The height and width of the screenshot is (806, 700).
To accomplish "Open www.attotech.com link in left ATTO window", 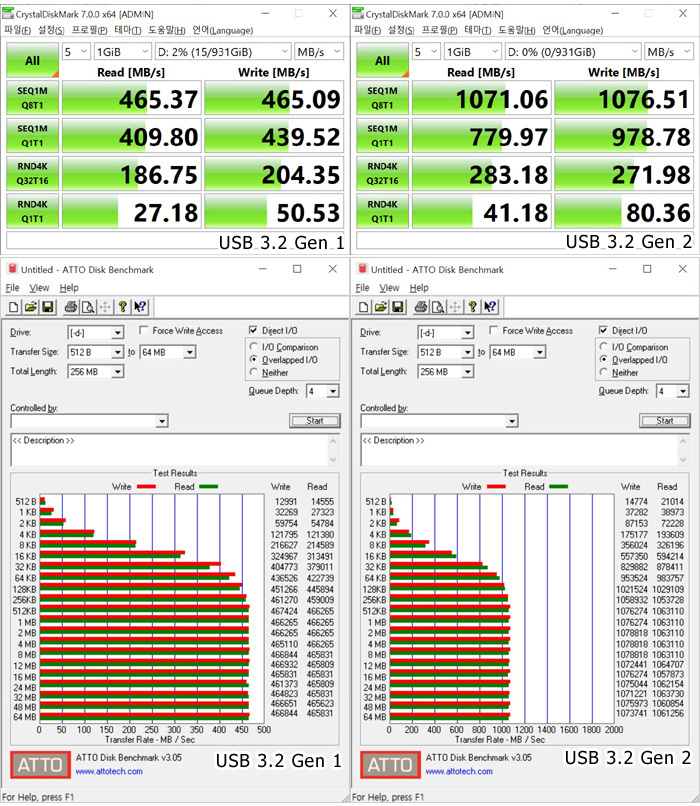I will pos(109,771).
